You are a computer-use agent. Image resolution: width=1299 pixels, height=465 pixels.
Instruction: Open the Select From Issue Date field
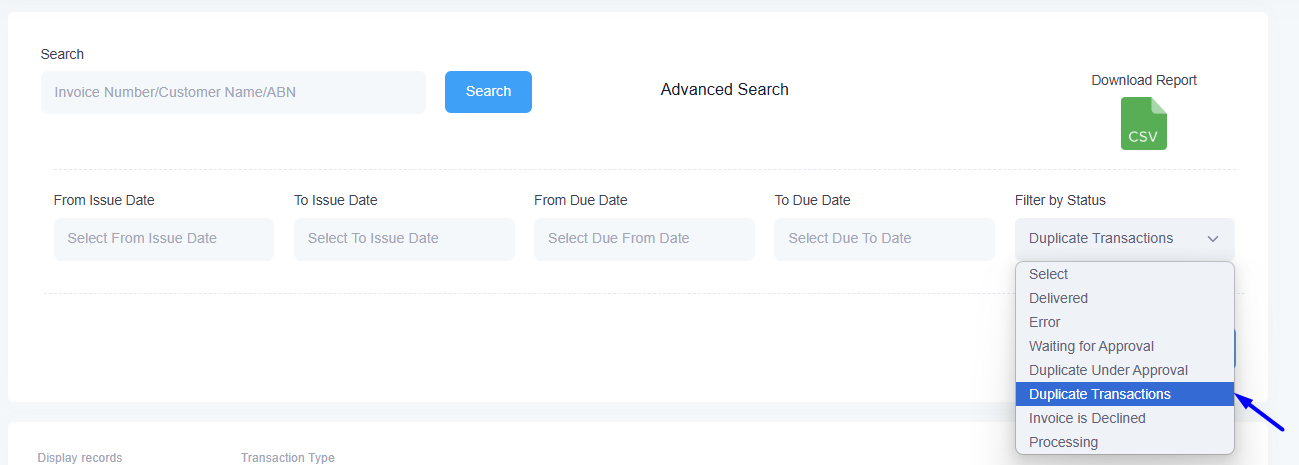pyautogui.click(x=163, y=239)
